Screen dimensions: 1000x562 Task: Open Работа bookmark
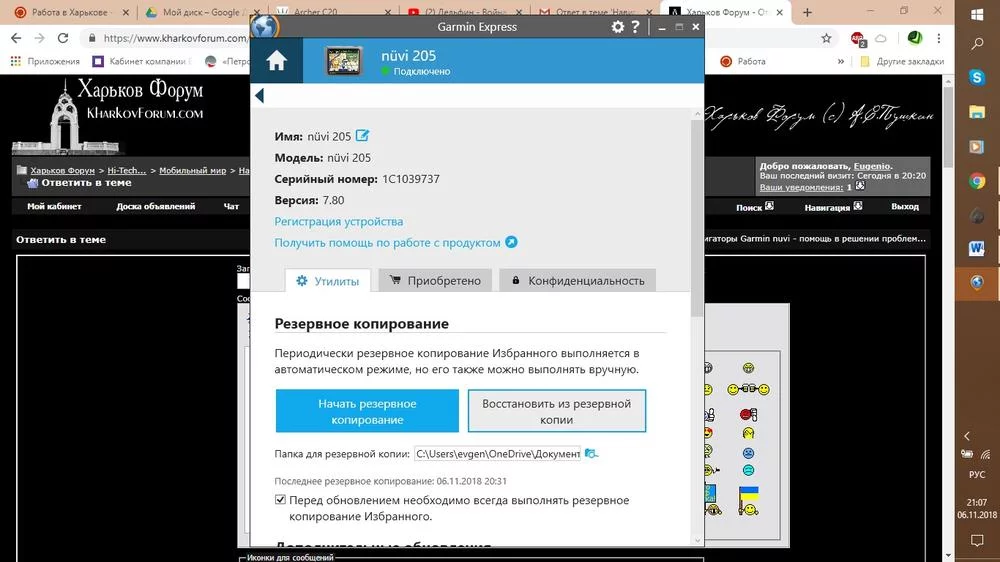coord(743,61)
